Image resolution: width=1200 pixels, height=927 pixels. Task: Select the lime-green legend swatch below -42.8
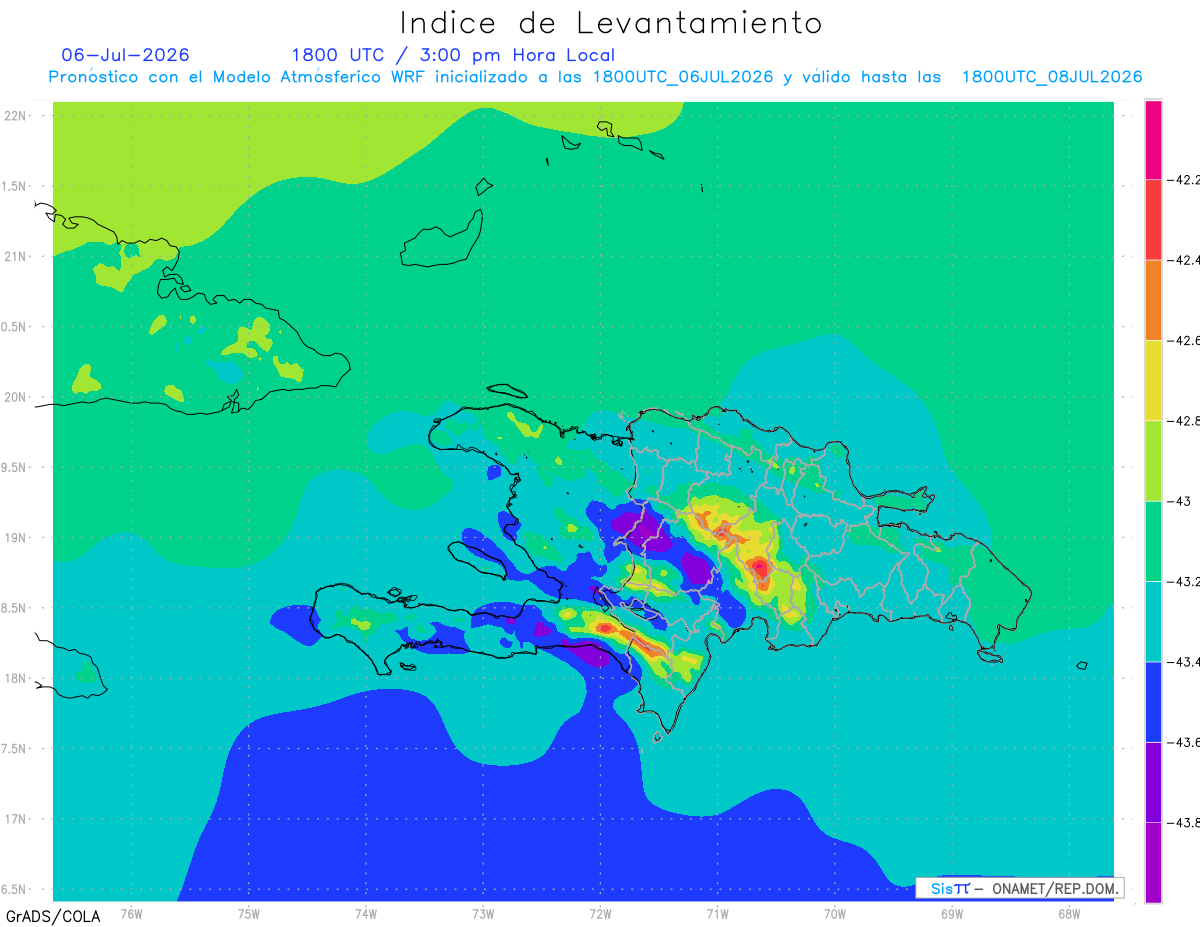tap(1153, 461)
